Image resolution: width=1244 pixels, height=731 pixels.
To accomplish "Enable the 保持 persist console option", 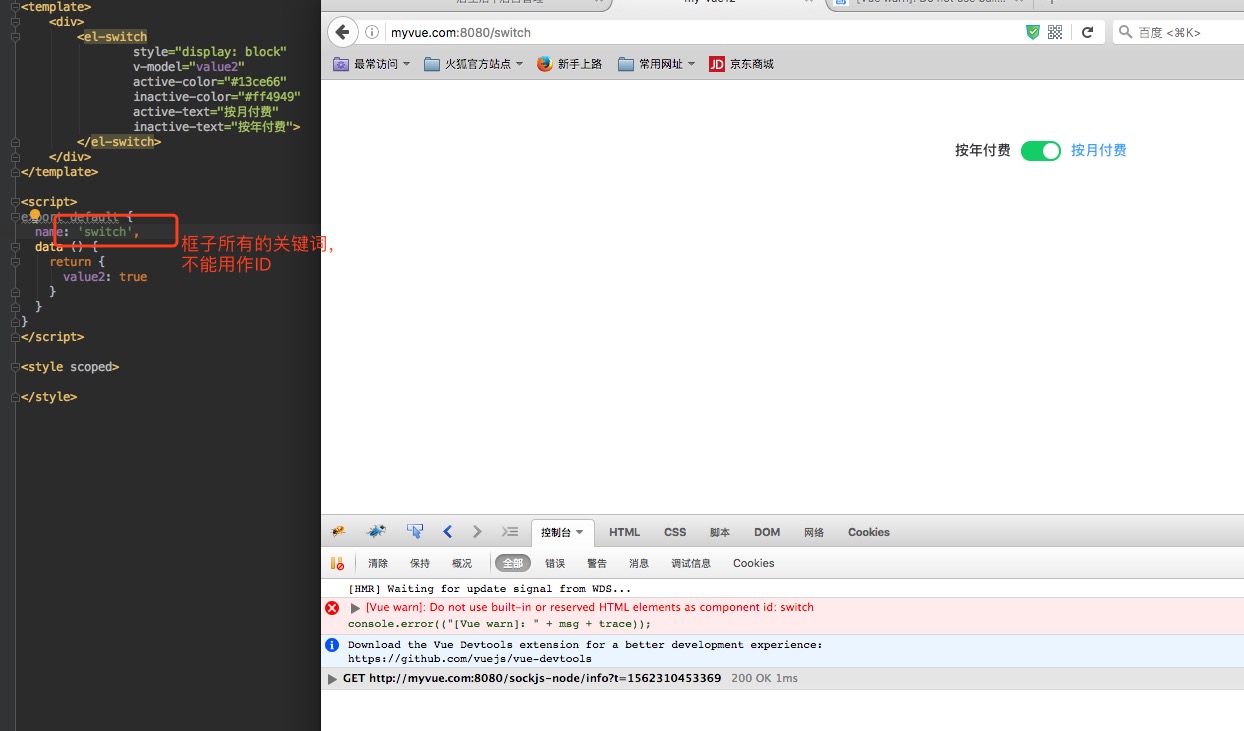I will click(x=419, y=563).
